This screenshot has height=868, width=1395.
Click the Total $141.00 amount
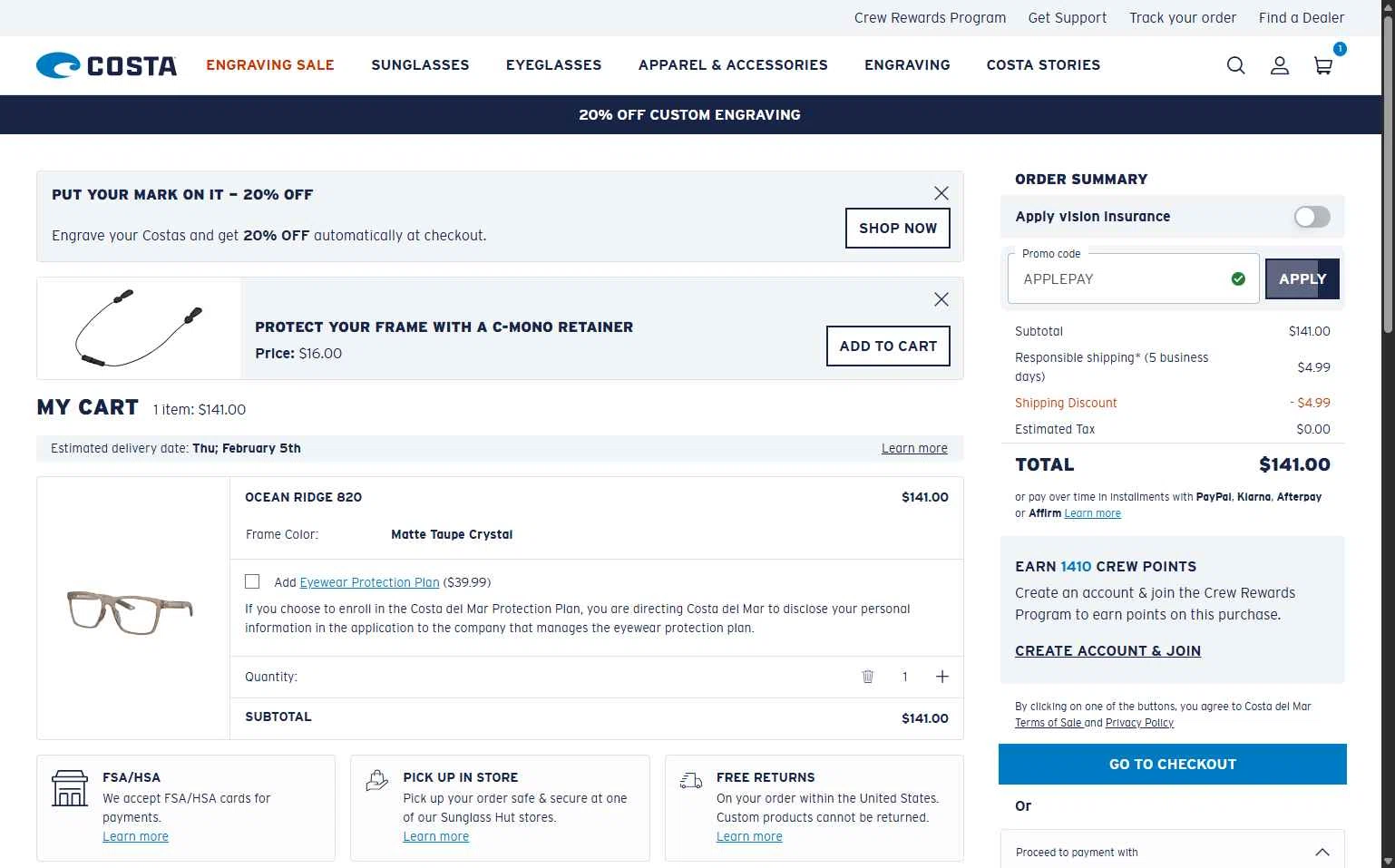(1294, 464)
